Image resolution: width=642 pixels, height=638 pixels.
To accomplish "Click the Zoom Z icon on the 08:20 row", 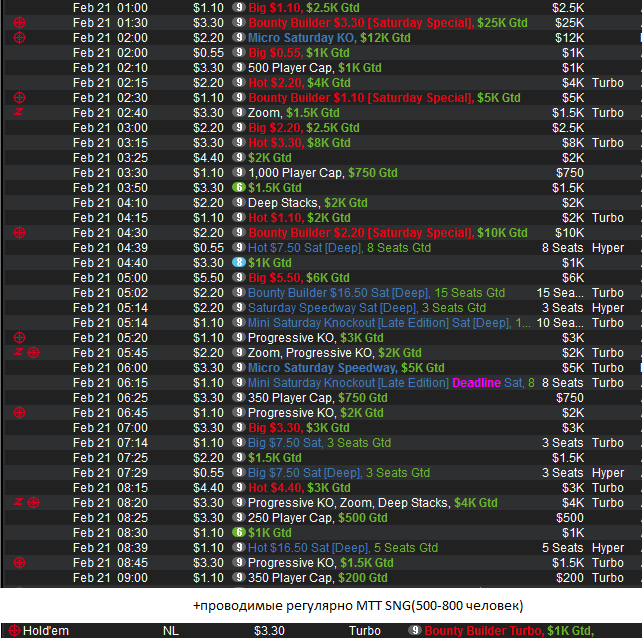I will 18,502.
